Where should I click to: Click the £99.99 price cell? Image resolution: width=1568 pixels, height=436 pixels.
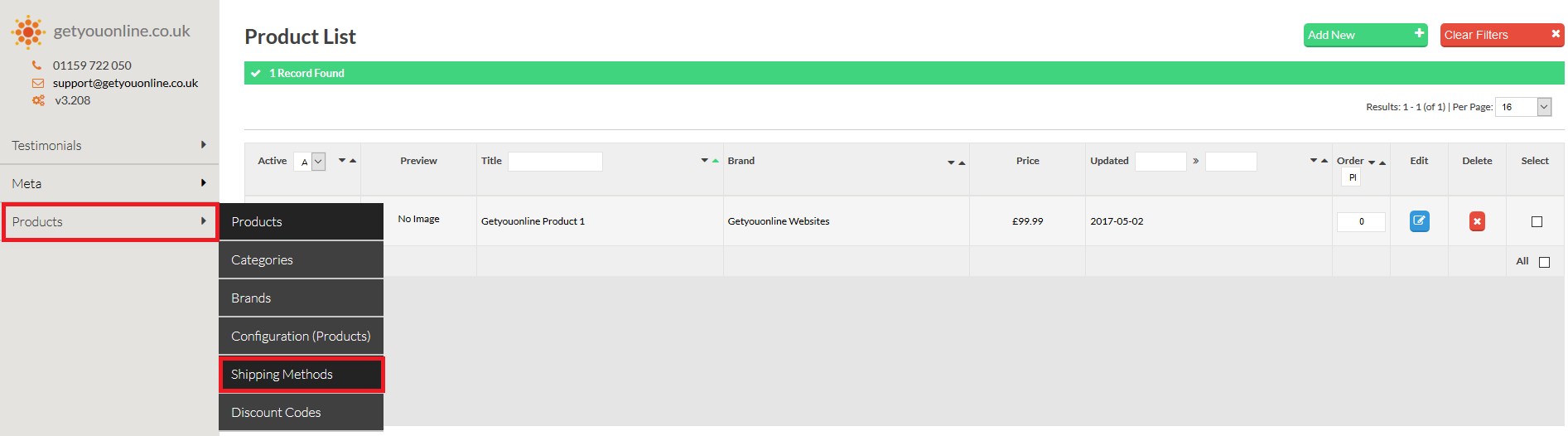pyautogui.click(x=1027, y=221)
